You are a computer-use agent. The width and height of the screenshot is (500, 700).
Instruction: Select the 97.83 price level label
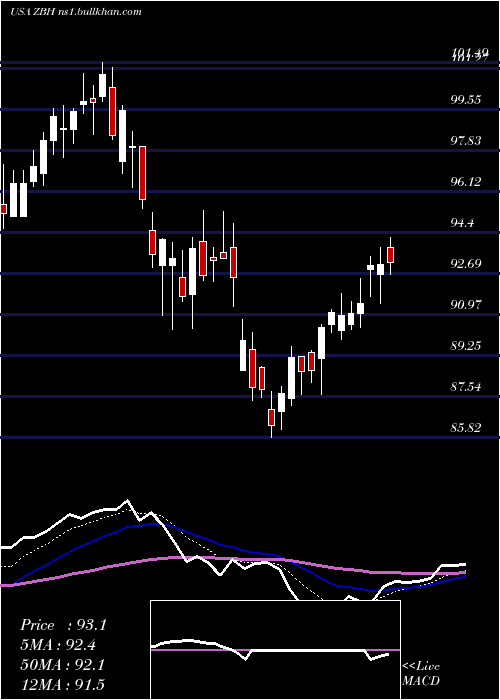(x=466, y=141)
